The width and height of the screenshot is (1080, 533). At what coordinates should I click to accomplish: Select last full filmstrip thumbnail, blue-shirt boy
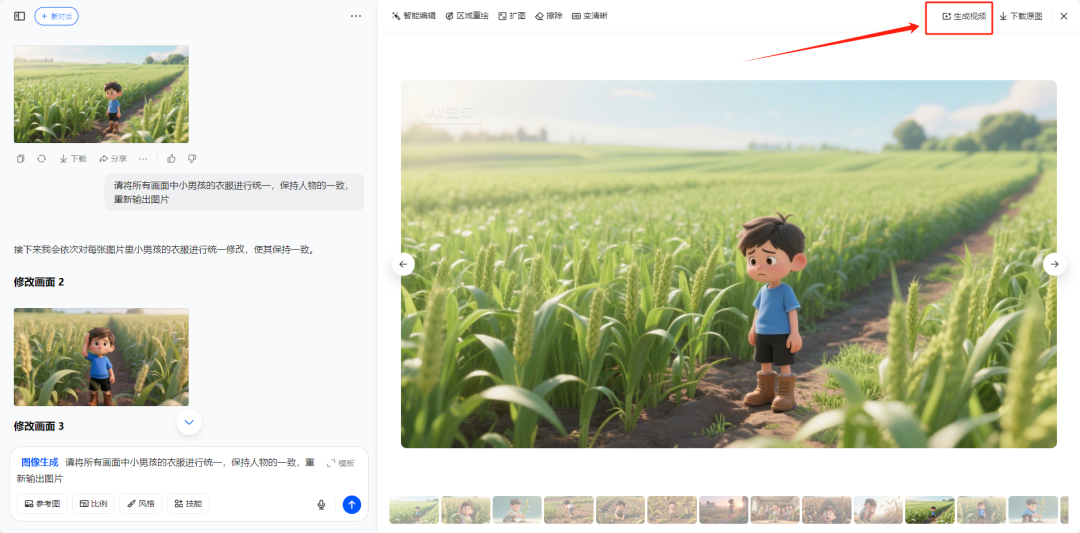1033,510
